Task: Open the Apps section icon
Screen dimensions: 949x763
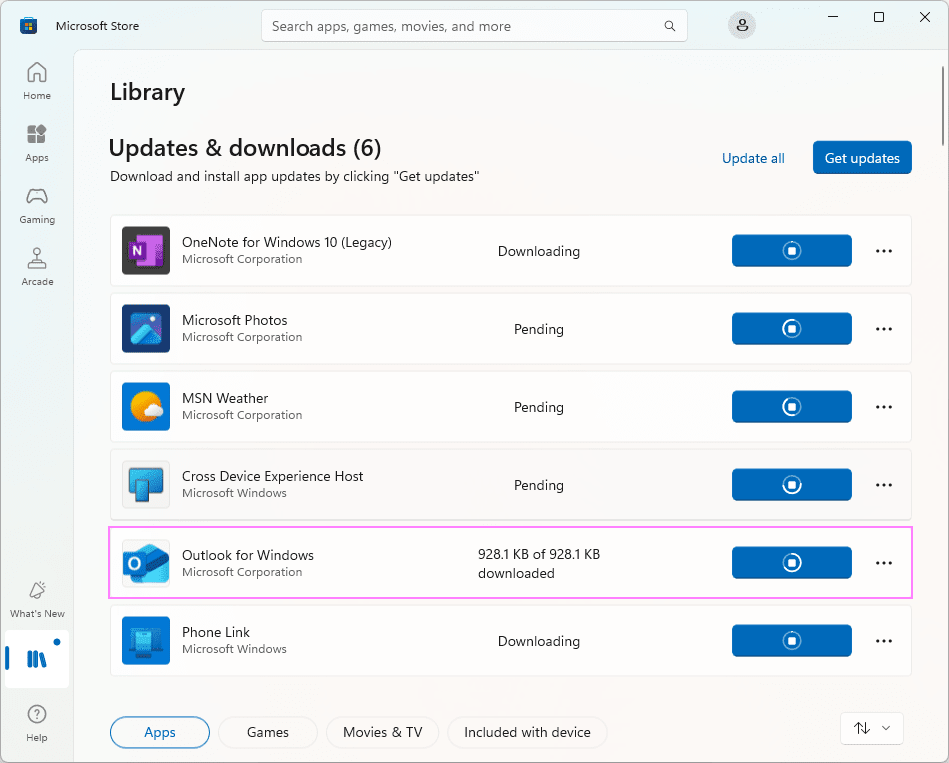Action: tap(37, 142)
